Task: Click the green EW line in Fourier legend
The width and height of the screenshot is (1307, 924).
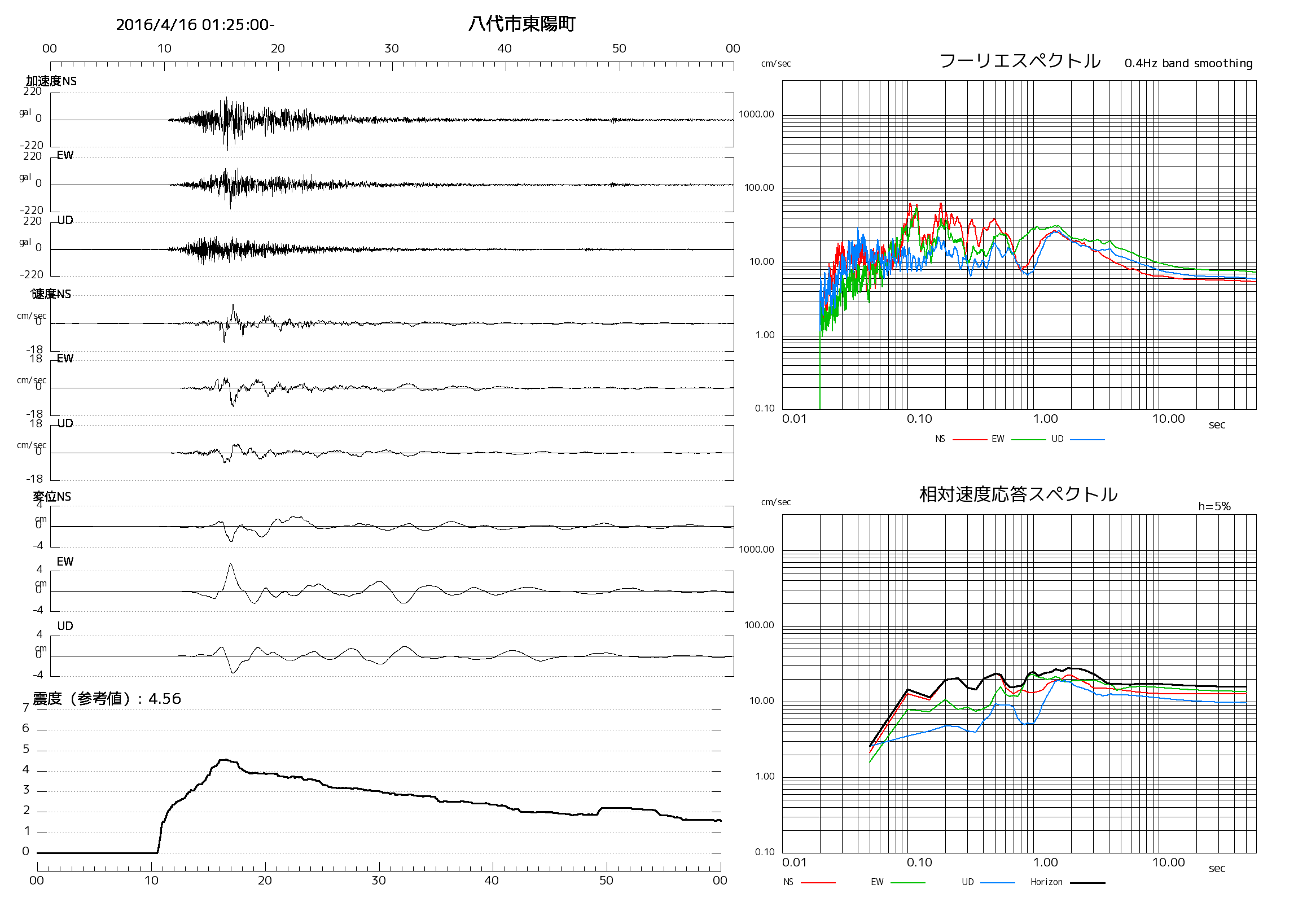Action: tap(1029, 440)
